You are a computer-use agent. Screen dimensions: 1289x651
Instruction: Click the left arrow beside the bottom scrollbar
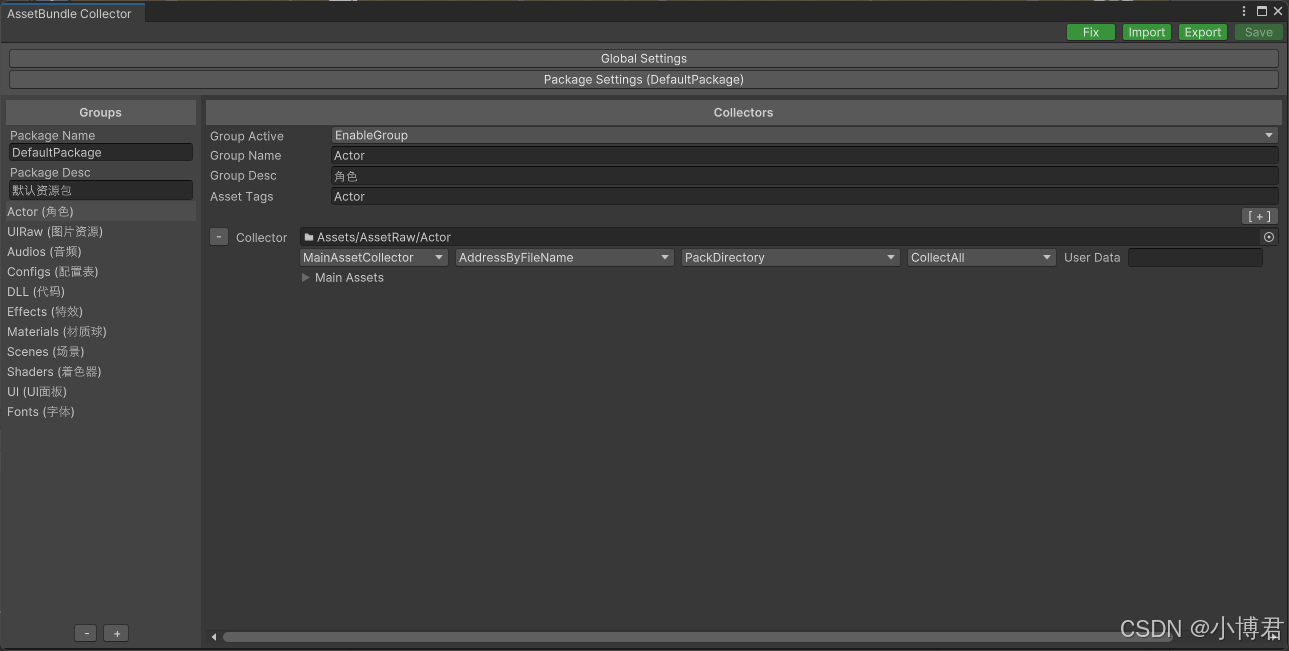(x=213, y=636)
